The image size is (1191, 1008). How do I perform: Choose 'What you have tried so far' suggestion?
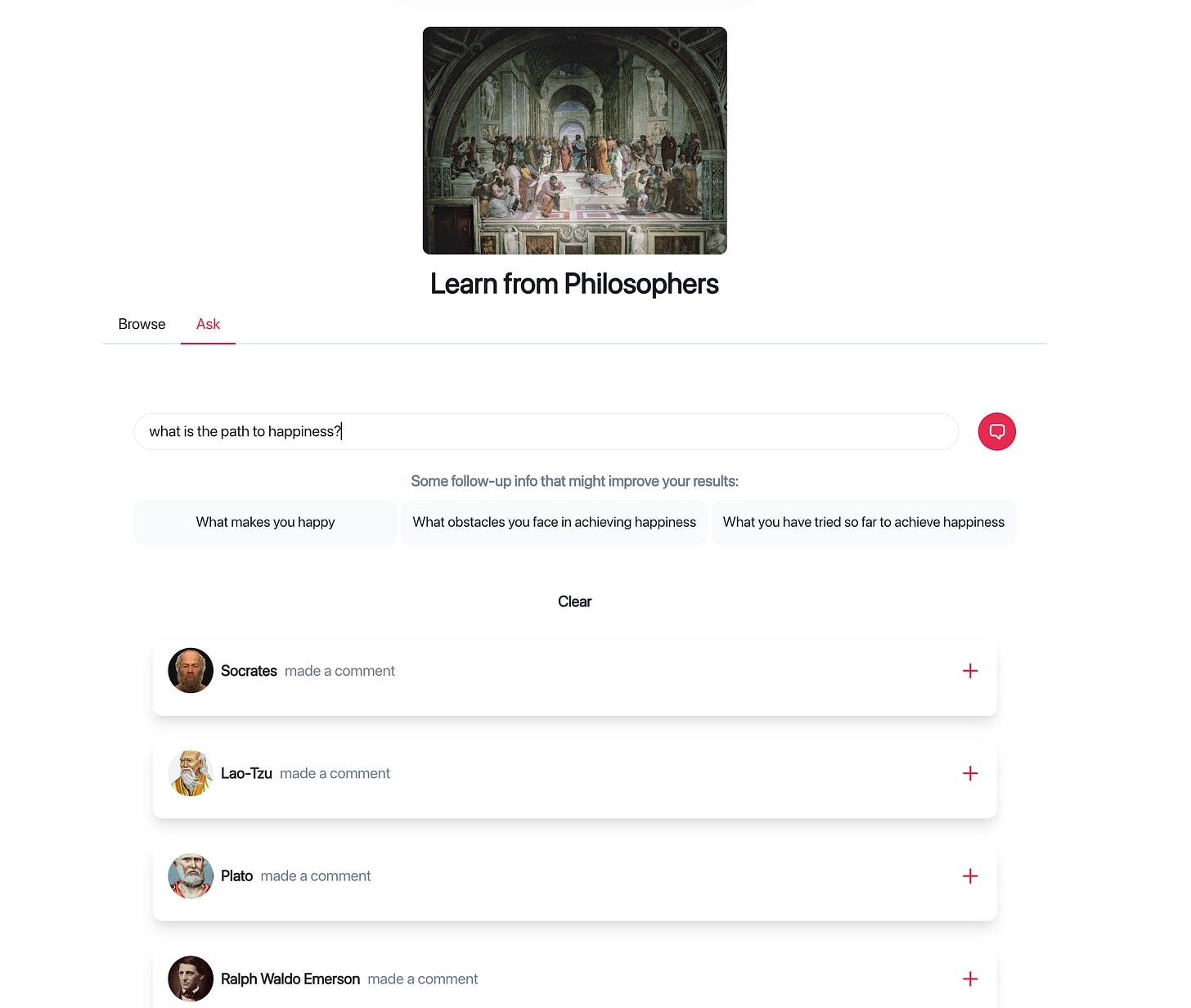click(864, 522)
